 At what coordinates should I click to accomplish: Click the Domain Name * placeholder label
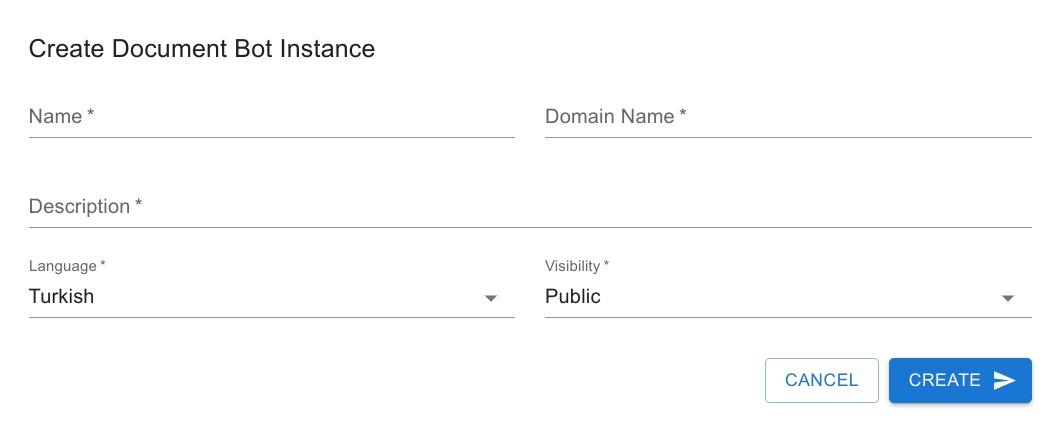coord(615,117)
